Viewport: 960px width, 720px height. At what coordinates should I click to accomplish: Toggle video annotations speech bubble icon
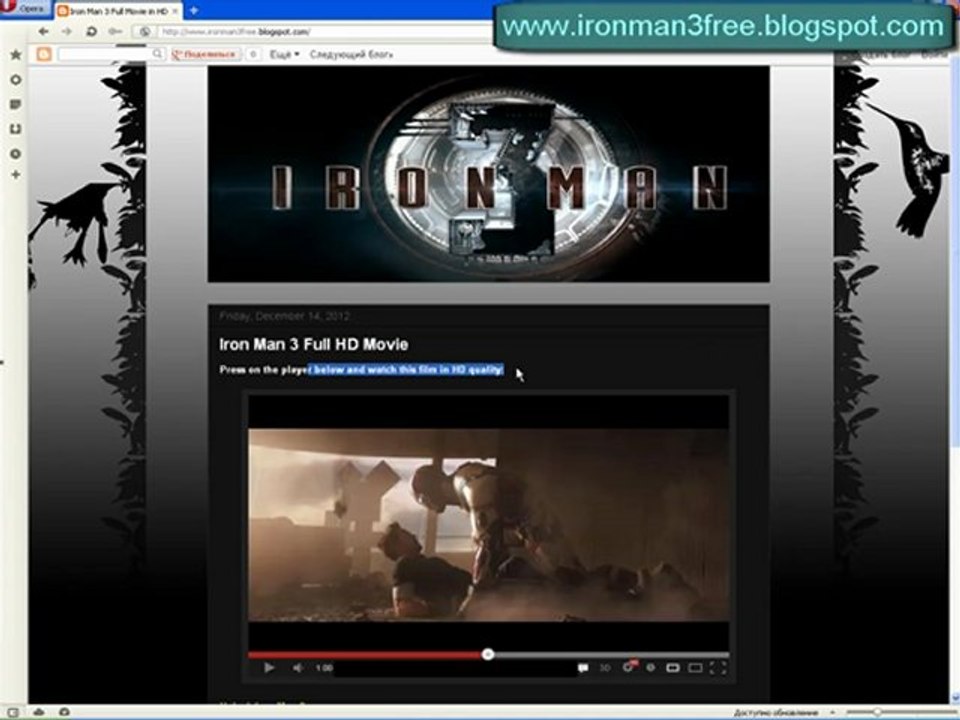[x=583, y=668]
